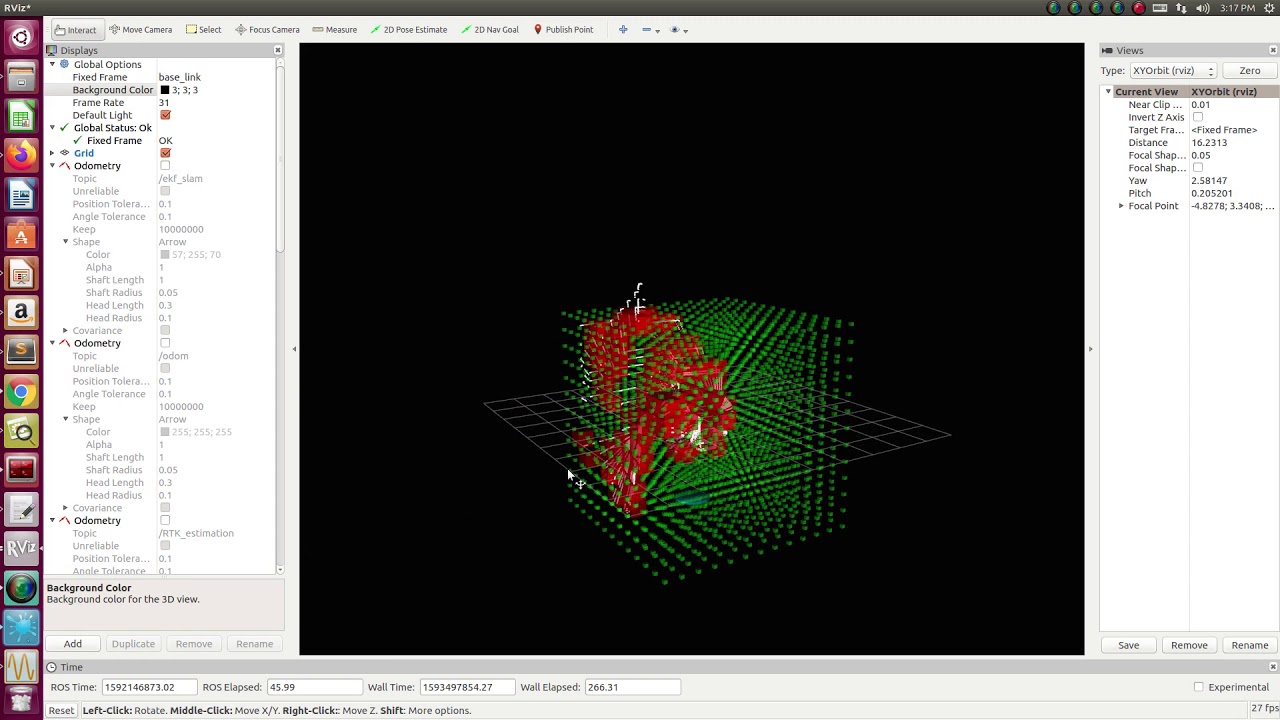Activate the 2D Nav Goal tool
Screen dimensions: 1280x720
(490, 30)
